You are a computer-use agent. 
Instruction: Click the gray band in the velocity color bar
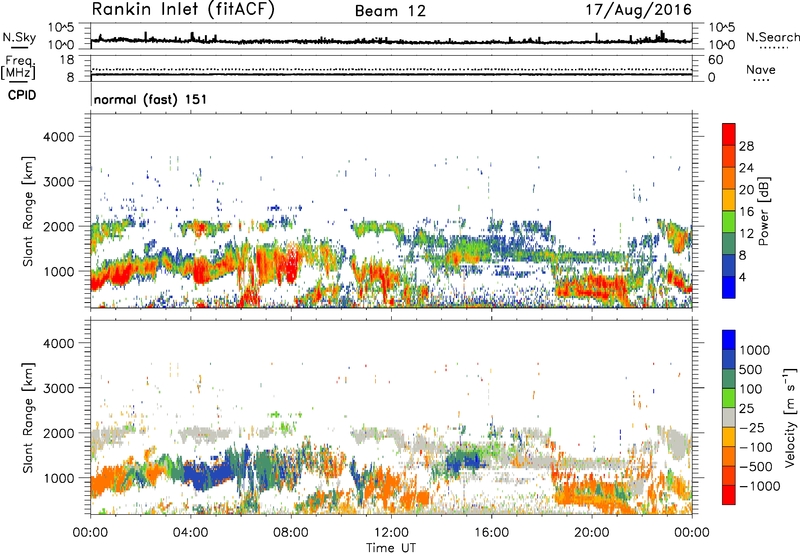tap(729, 418)
